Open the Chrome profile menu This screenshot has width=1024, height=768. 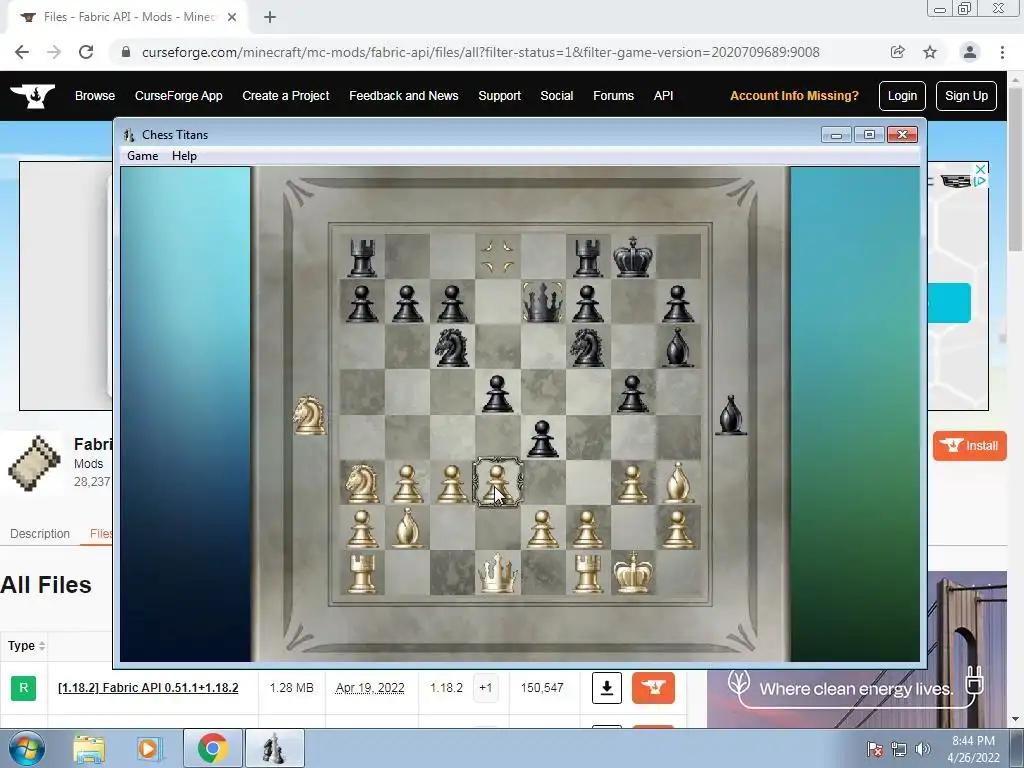point(970,52)
